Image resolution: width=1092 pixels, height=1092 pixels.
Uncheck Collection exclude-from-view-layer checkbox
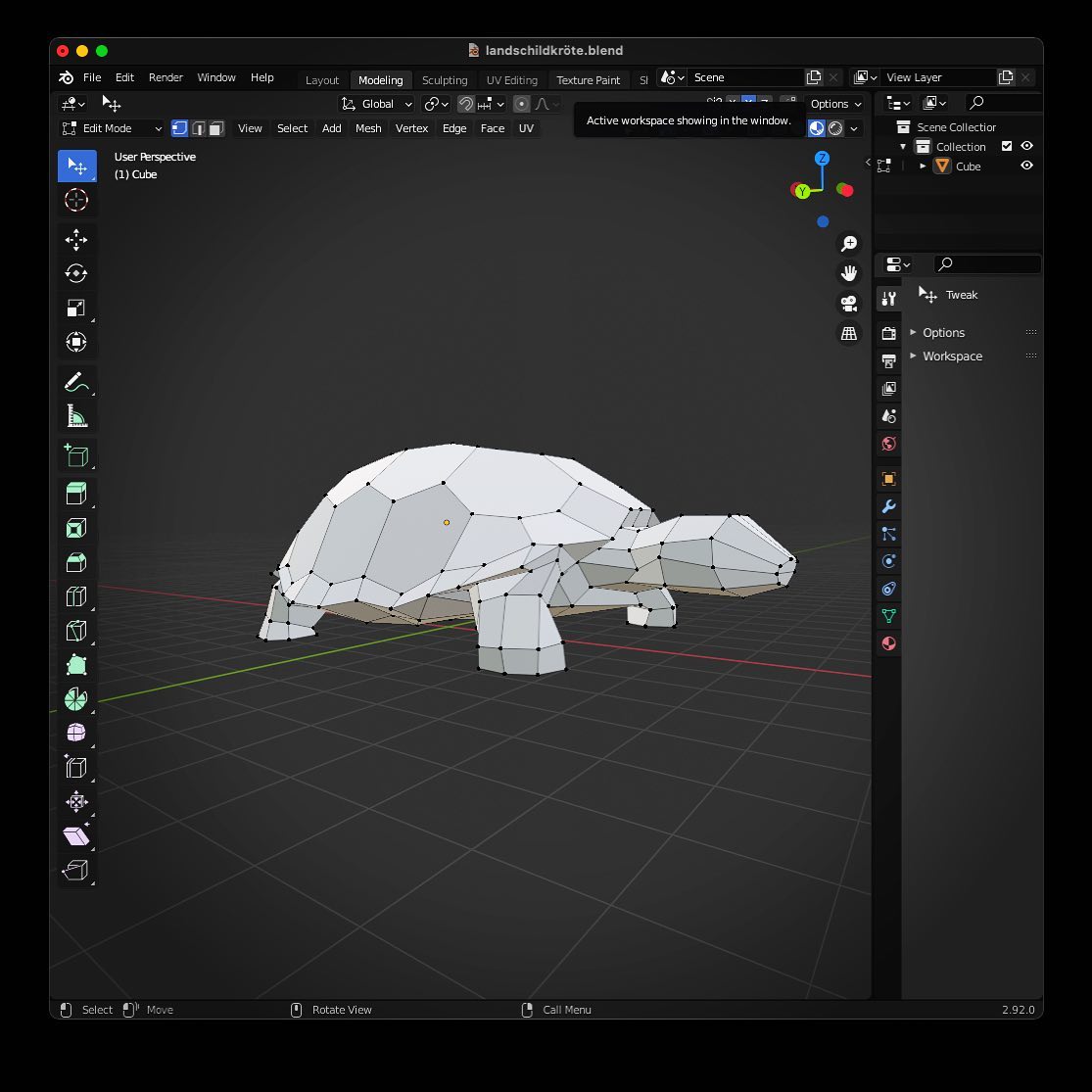(x=1007, y=146)
